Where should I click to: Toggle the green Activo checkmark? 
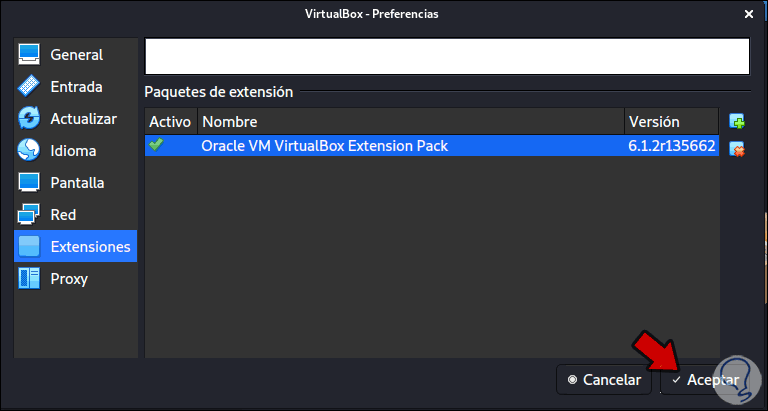point(156,145)
